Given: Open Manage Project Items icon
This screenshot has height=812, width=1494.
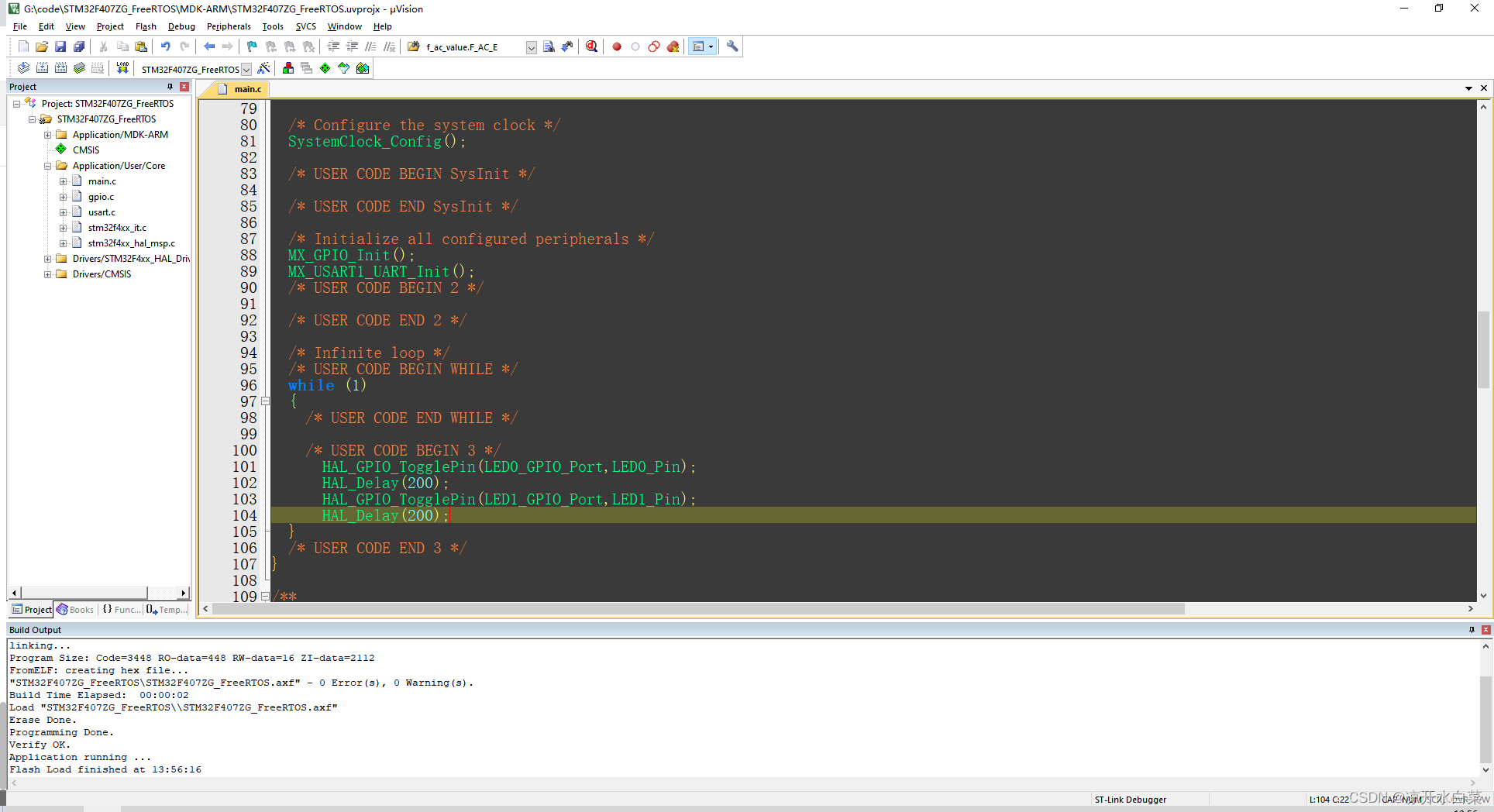Looking at the screenshot, I should point(288,68).
